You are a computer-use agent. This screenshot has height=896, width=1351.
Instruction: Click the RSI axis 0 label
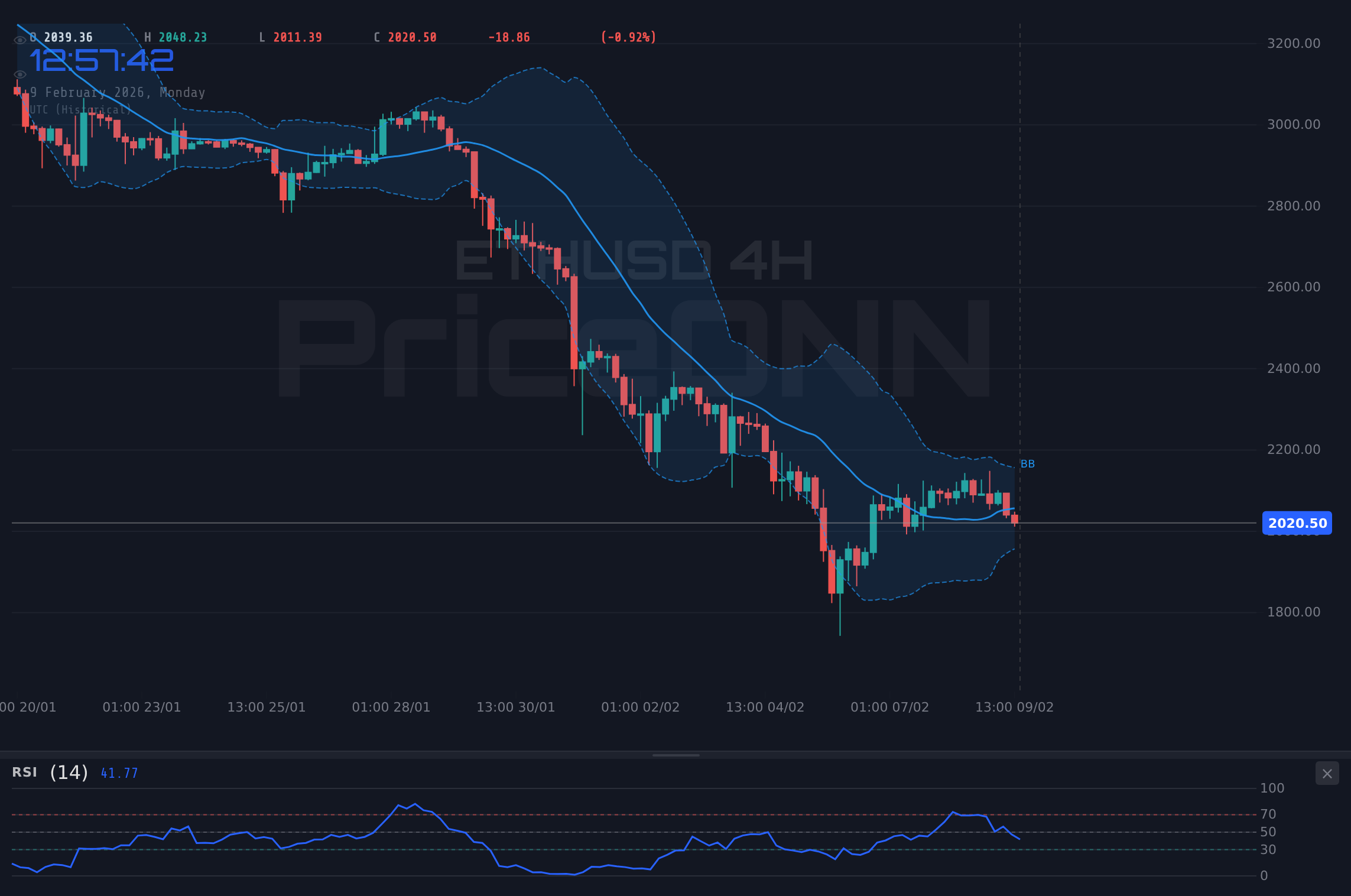click(x=1264, y=876)
